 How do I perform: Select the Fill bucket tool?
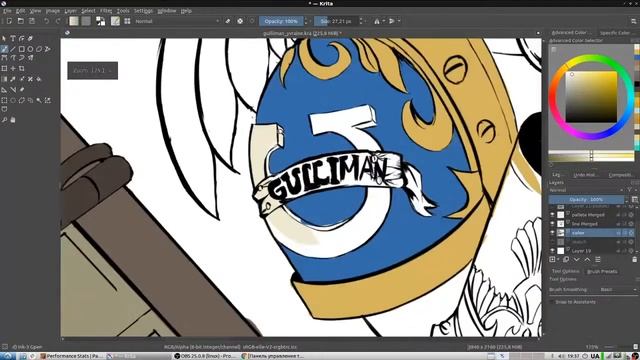(39, 79)
